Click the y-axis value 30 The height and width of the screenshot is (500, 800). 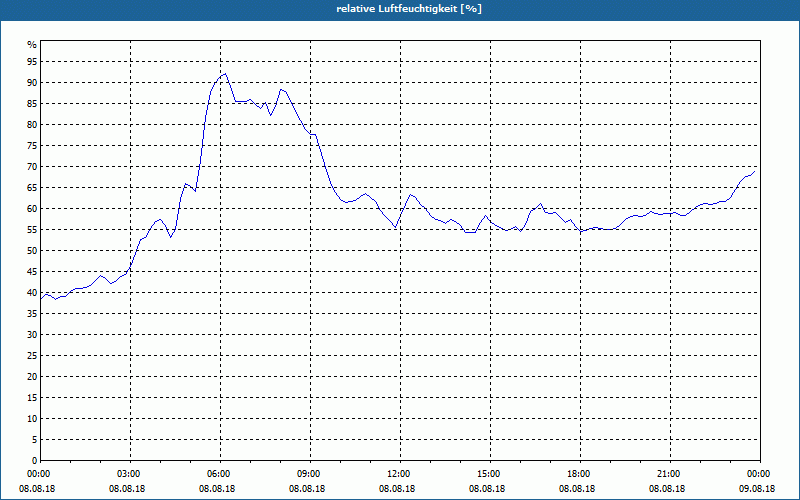(x=32, y=335)
